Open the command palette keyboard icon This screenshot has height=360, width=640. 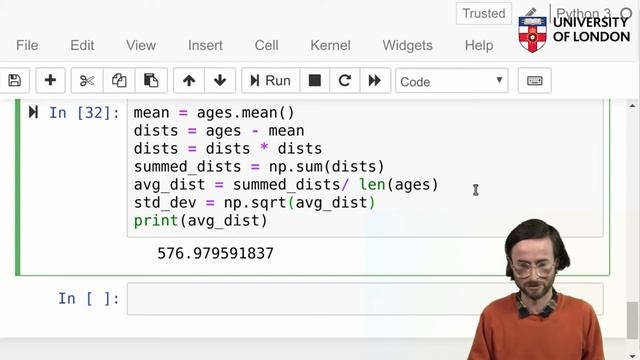pyautogui.click(x=535, y=80)
